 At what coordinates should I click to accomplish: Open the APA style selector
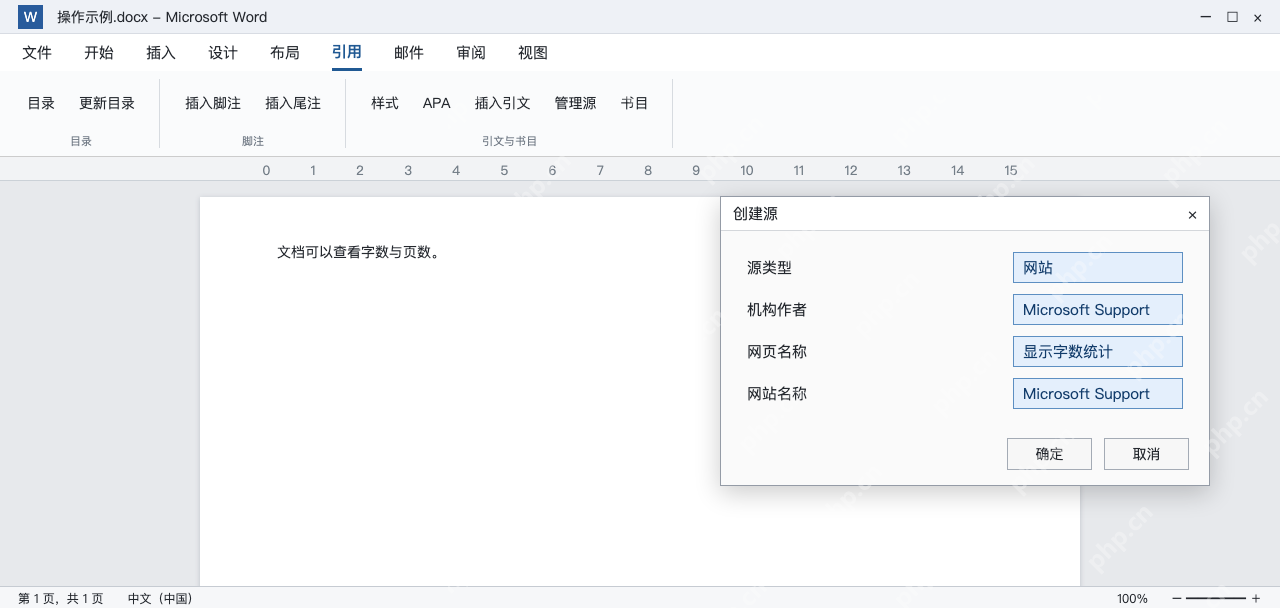[x=437, y=103]
